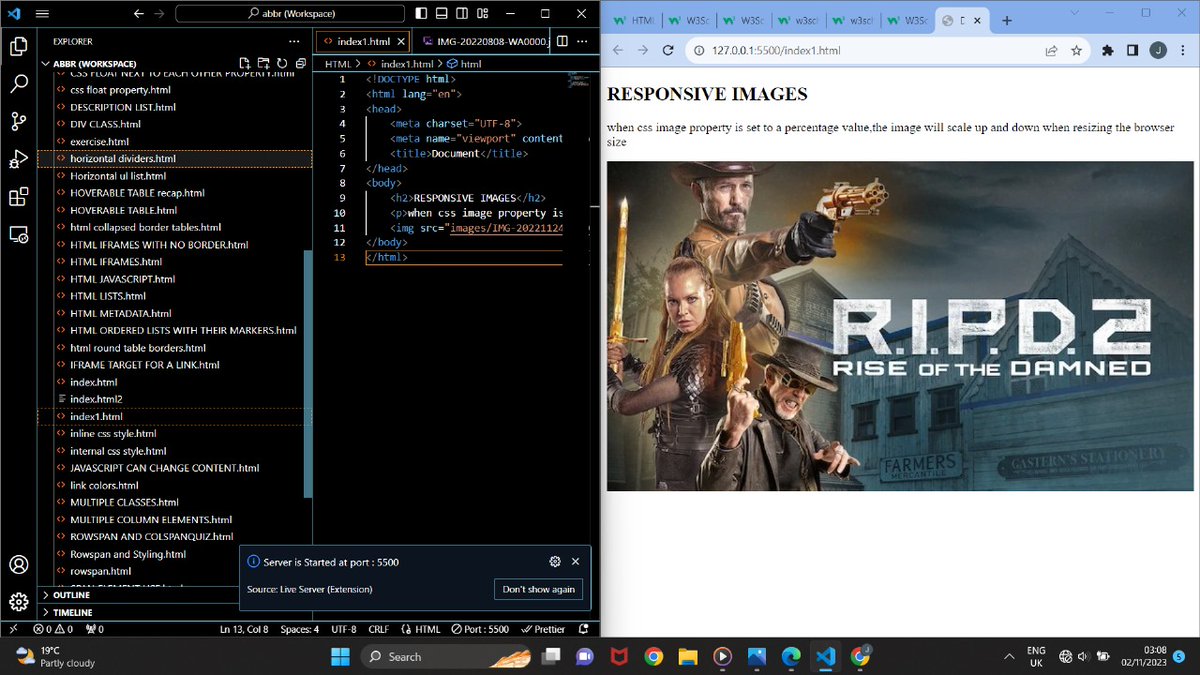
Task: Collapse the ABBR (WORKSPACE) section
Action: pyautogui.click(x=96, y=63)
